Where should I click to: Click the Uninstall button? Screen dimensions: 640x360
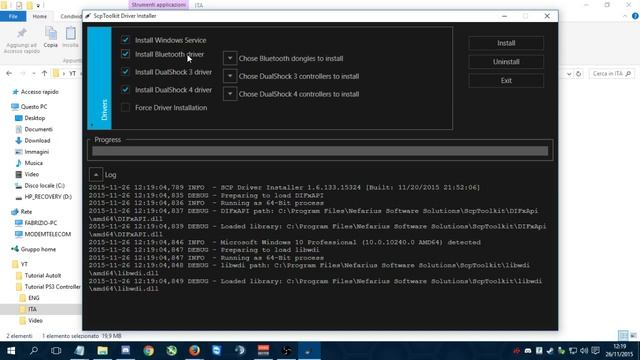coord(506,62)
